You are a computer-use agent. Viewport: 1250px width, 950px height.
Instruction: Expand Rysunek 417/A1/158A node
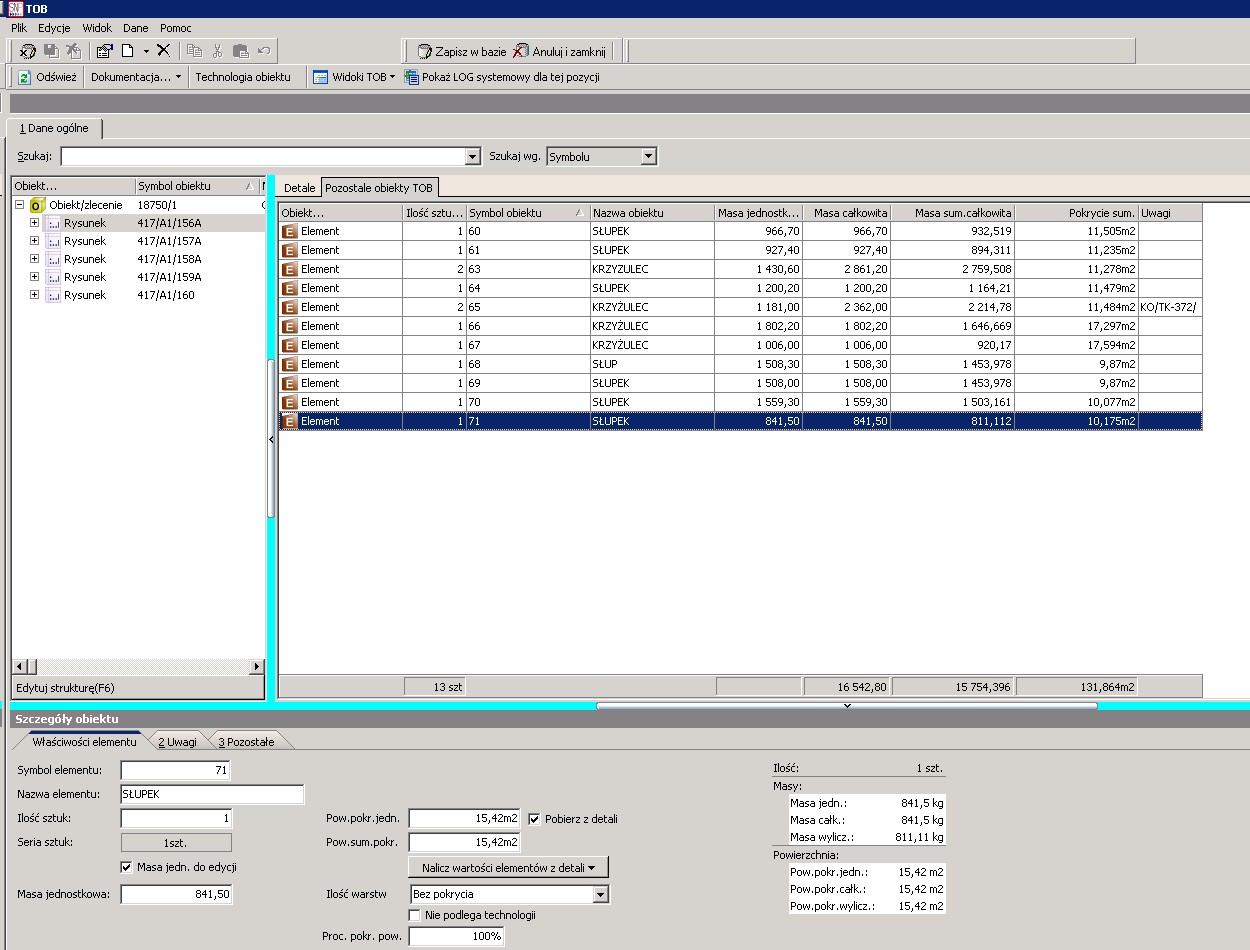[34, 259]
